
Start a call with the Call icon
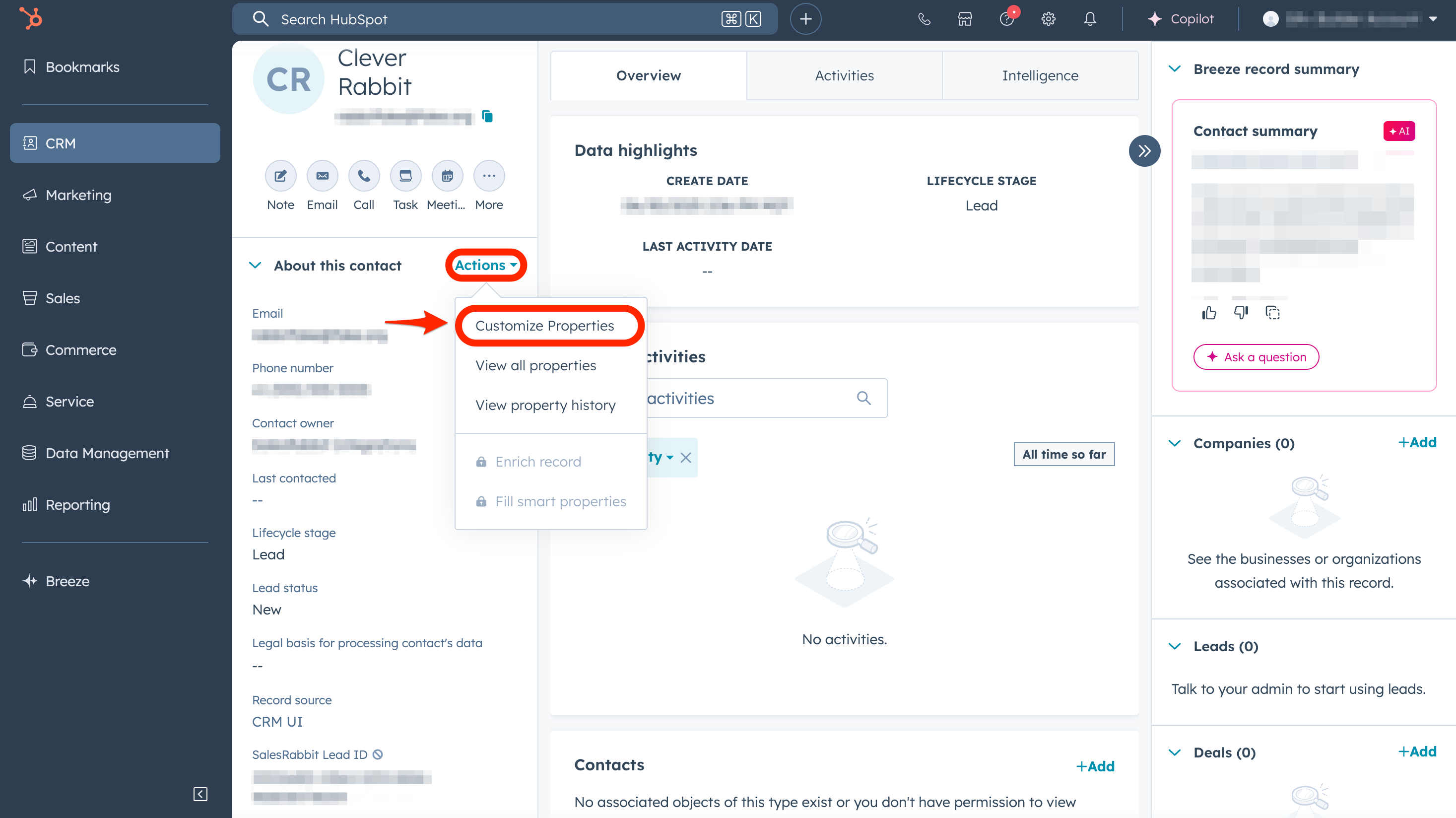363,176
